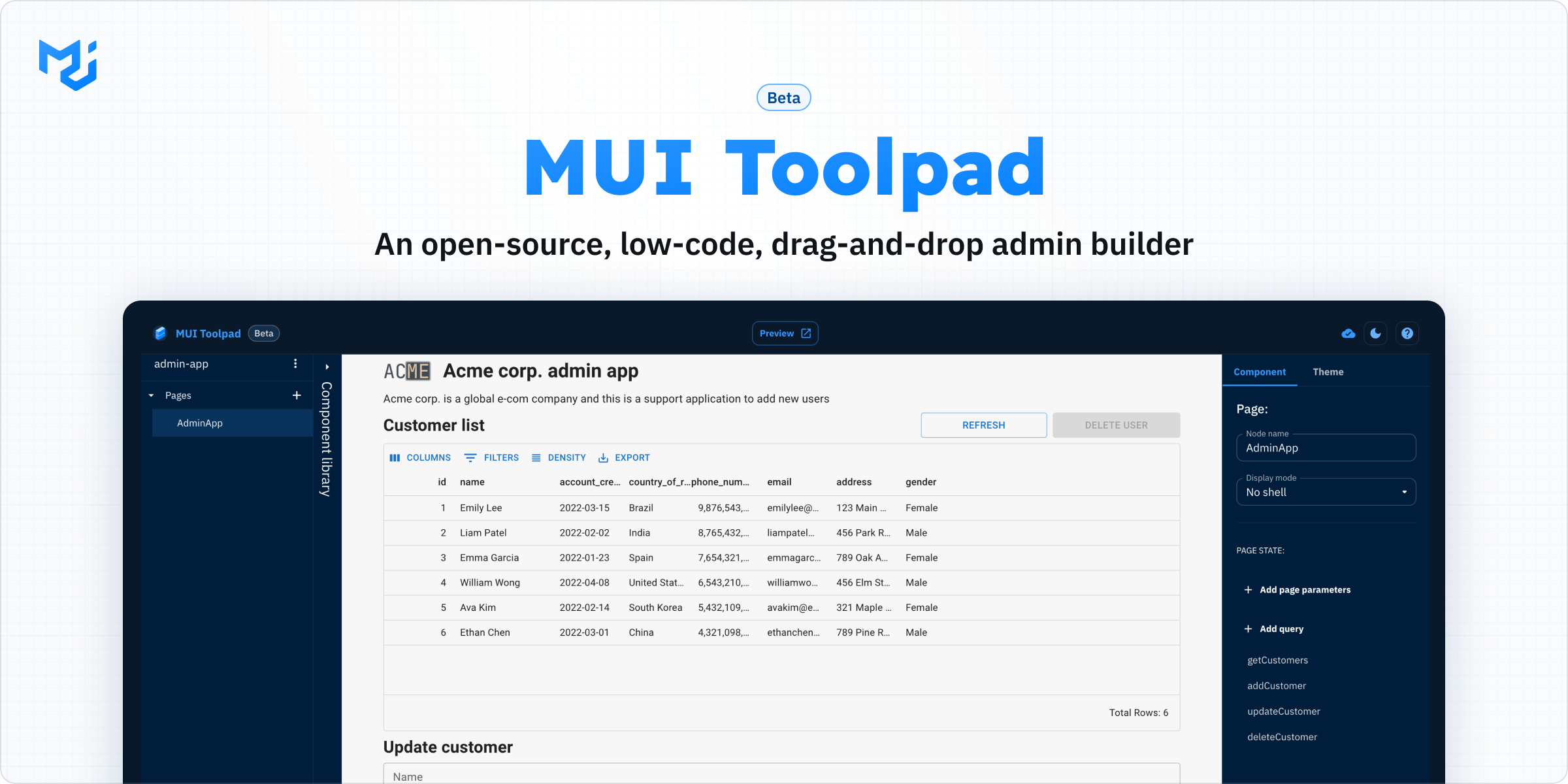Select the getCustomers query
This screenshot has height=784, width=1568.
[1278, 660]
